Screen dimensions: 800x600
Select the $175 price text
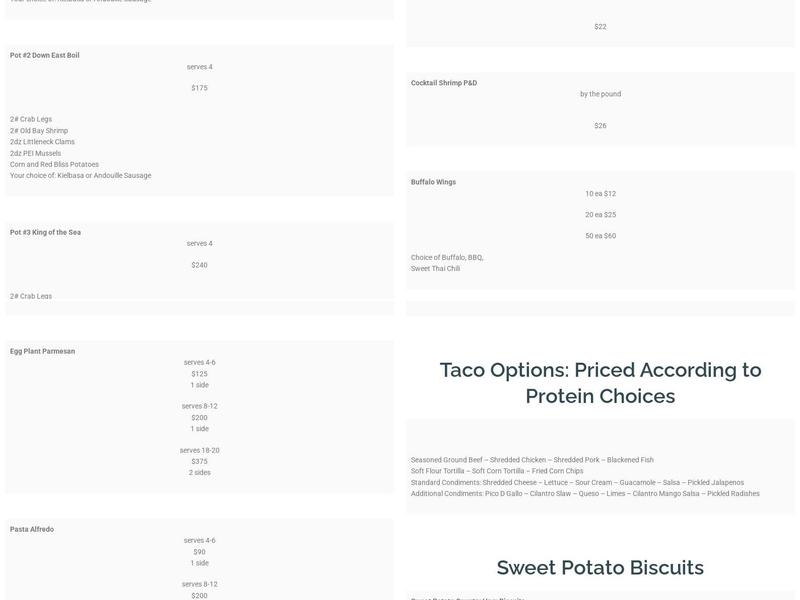coord(199,88)
